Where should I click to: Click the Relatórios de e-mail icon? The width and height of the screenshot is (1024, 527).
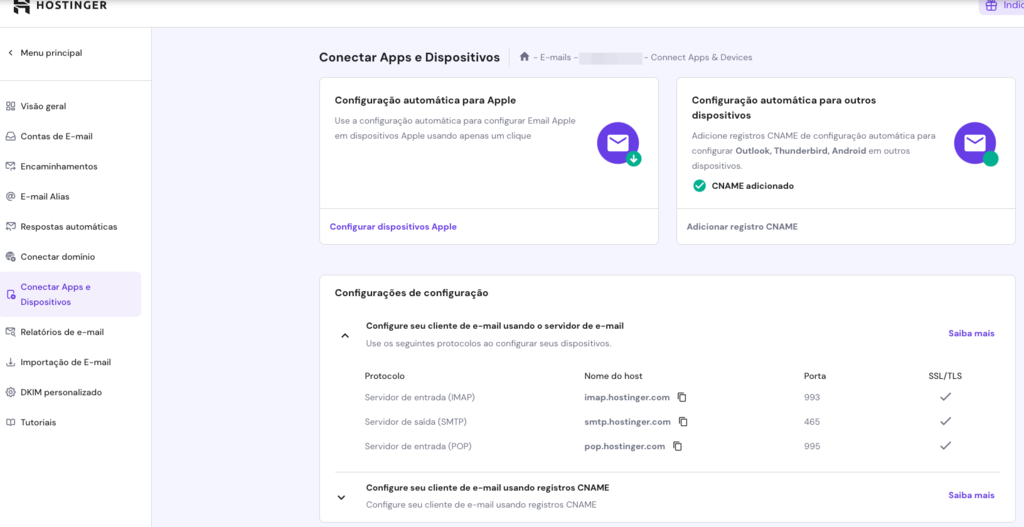(10, 332)
